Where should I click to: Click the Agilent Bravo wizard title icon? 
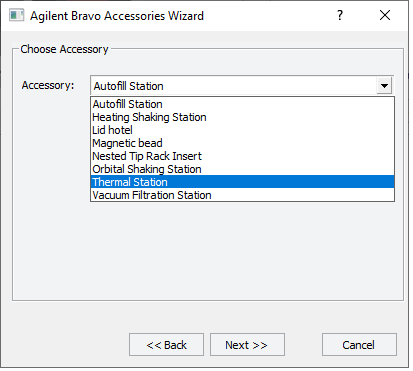pos(16,15)
